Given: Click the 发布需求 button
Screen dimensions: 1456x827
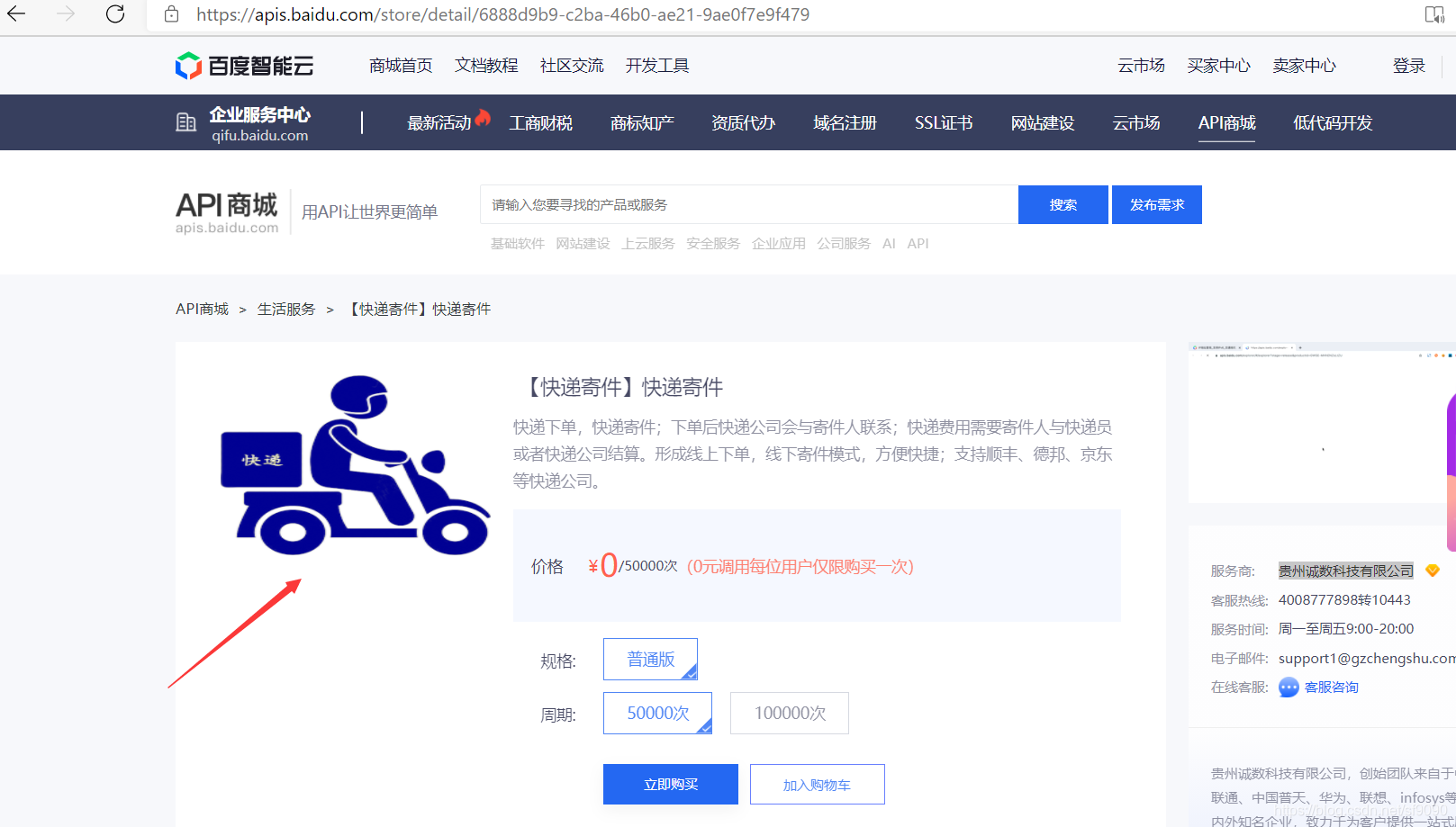Looking at the screenshot, I should tap(1157, 204).
